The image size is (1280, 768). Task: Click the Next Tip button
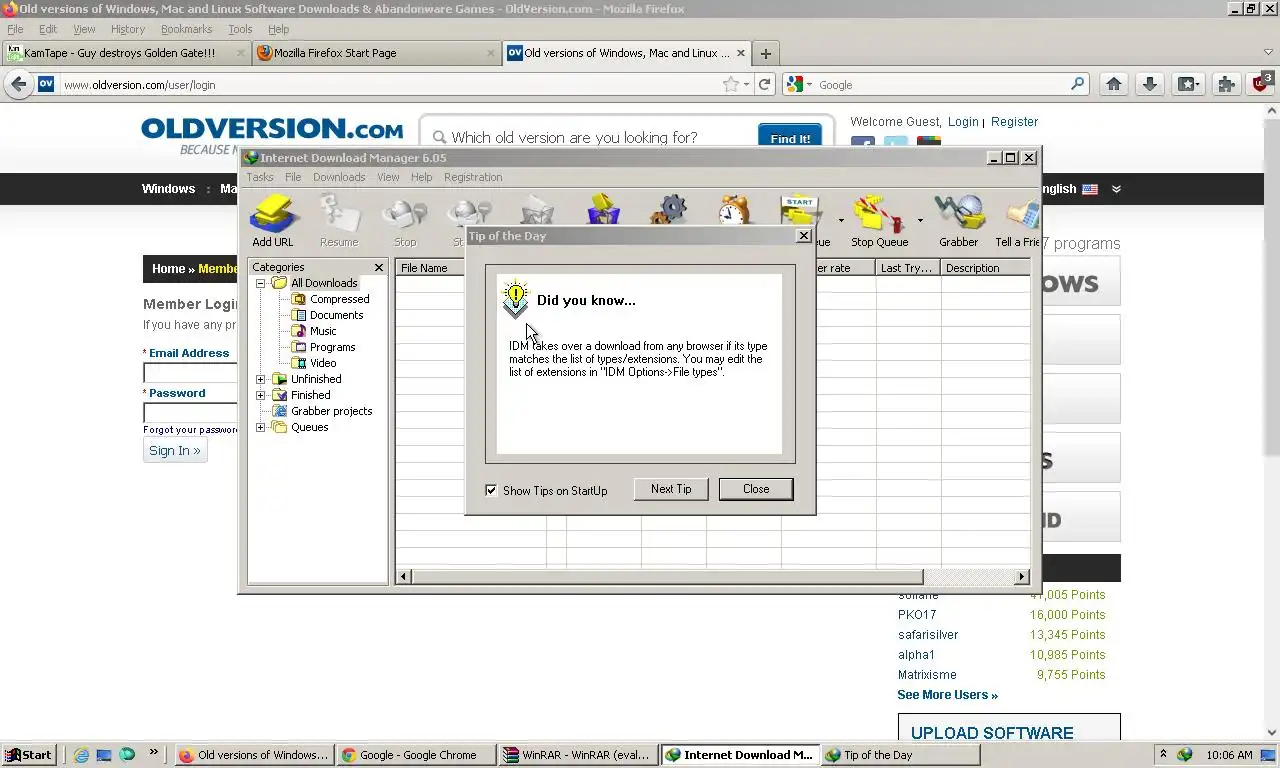coord(671,489)
